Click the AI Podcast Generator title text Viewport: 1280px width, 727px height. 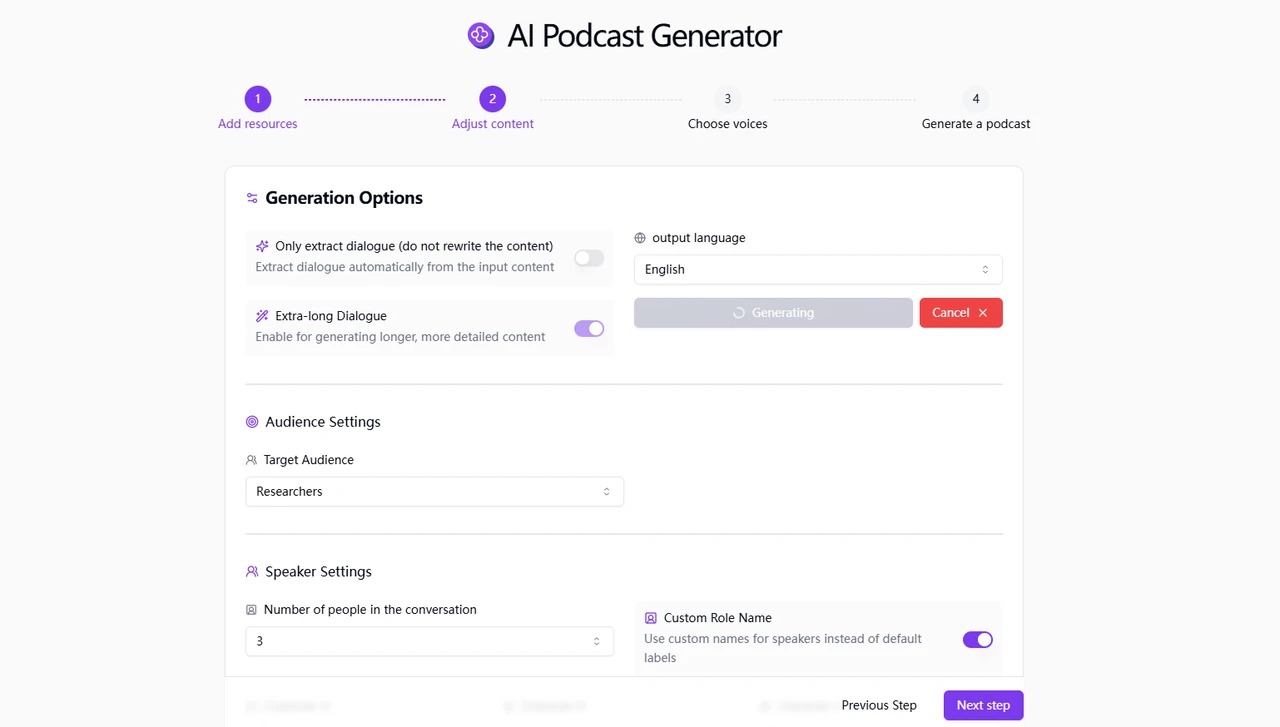click(644, 36)
